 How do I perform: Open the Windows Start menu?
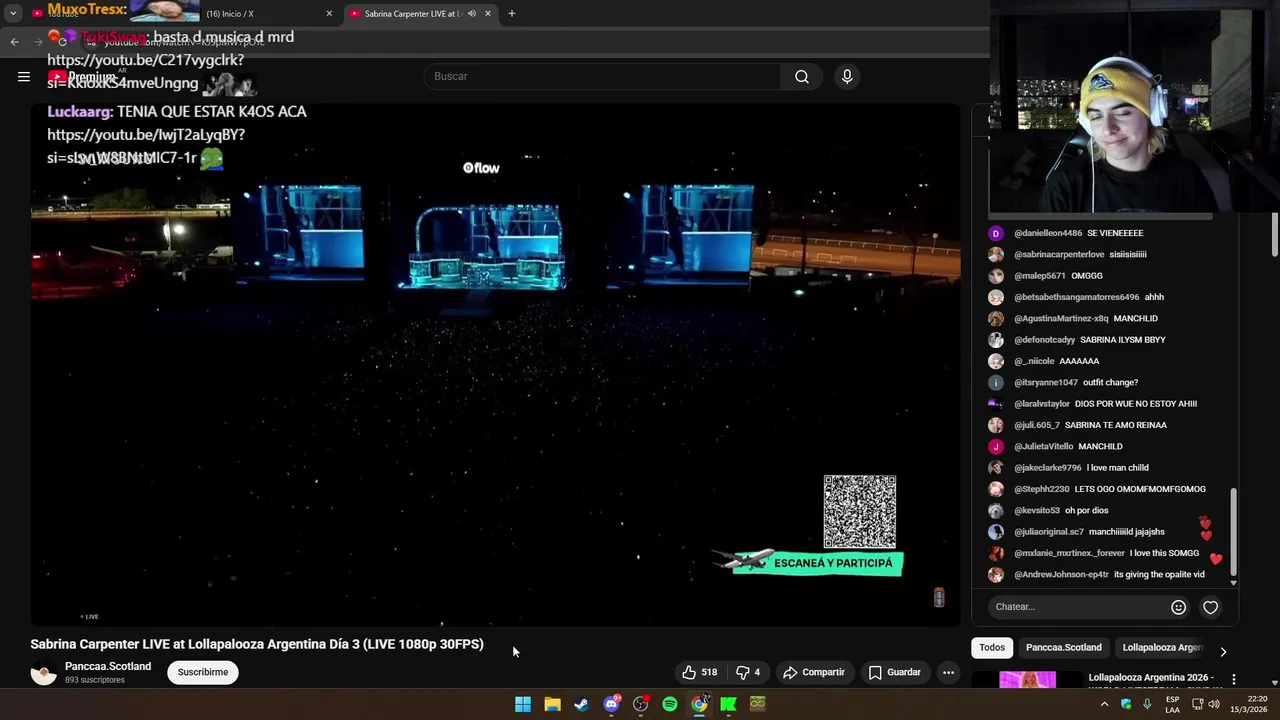tap(523, 704)
